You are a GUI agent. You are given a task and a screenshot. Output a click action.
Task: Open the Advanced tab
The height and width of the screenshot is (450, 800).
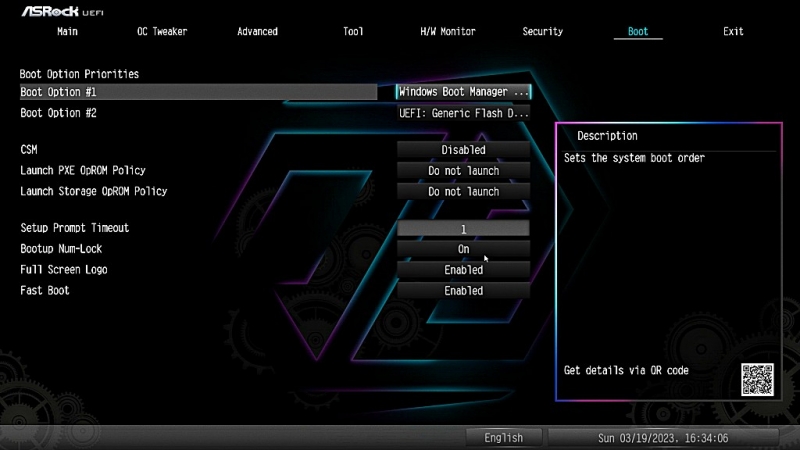[257, 32]
